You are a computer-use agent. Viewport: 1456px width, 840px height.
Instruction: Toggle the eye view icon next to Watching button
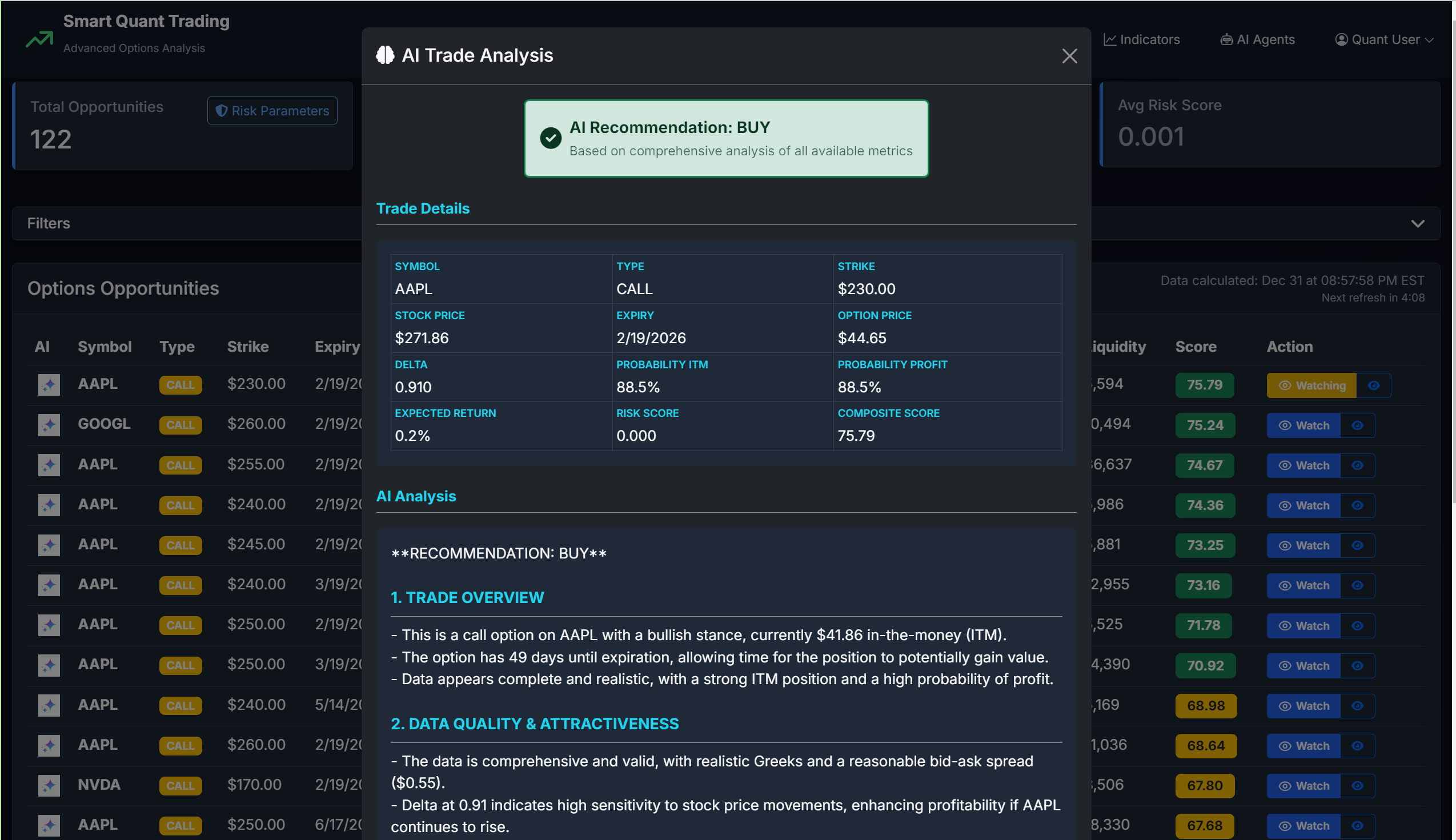pos(1374,385)
